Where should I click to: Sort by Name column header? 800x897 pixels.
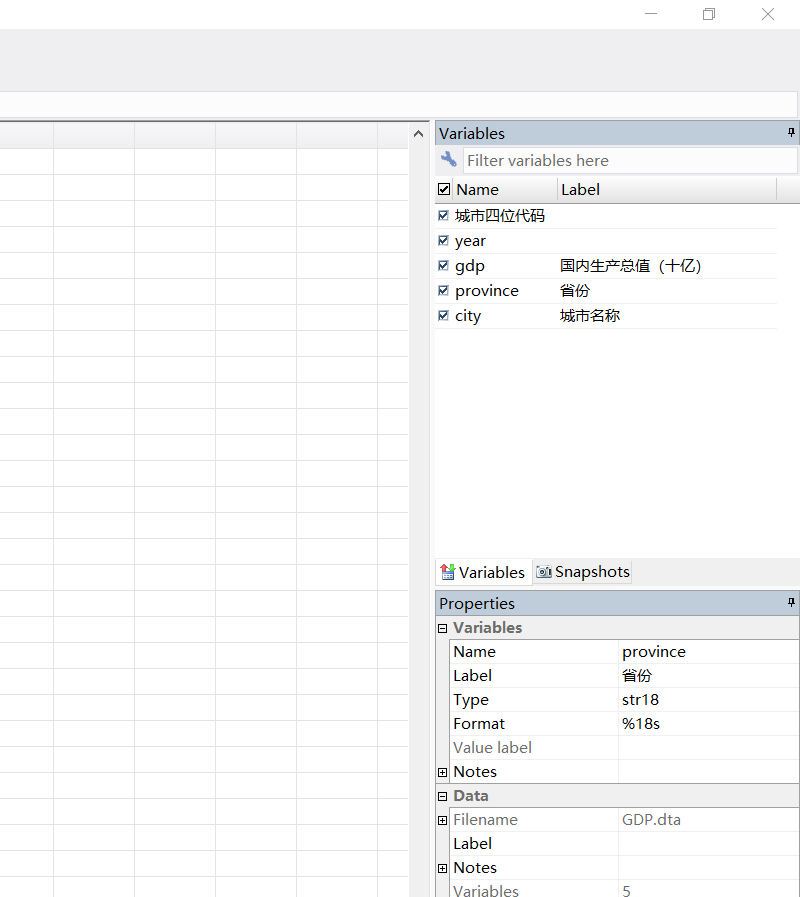pos(503,189)
